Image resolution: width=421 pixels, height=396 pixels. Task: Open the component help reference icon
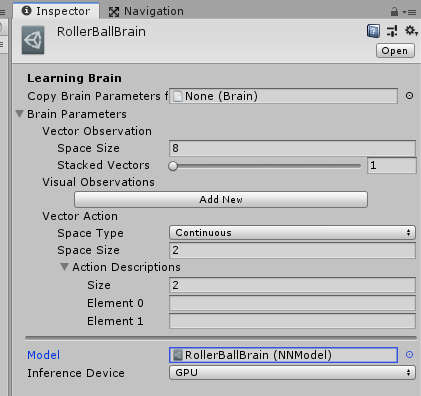click(x=373, y=31)
